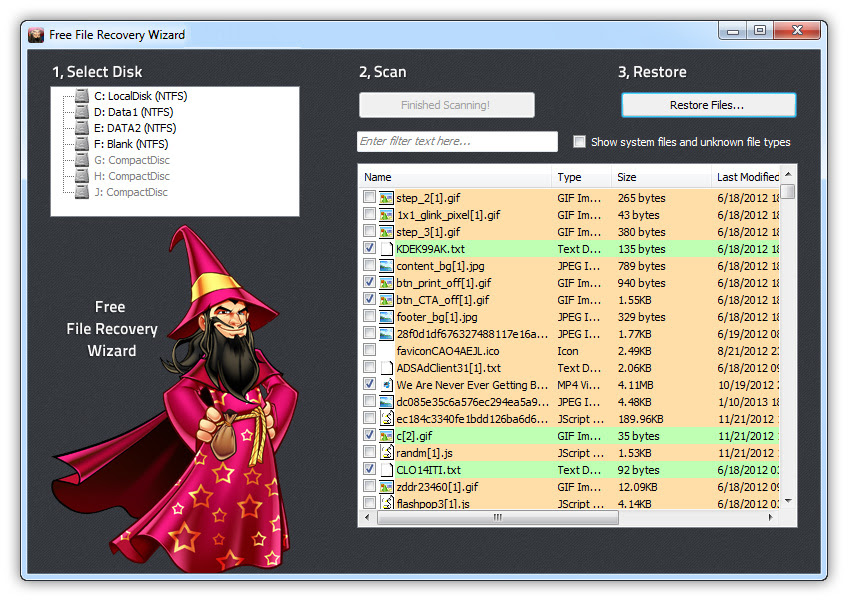
Task: Click the drive icon beside F: Blank (NTFS)
Action: (82, 144)
